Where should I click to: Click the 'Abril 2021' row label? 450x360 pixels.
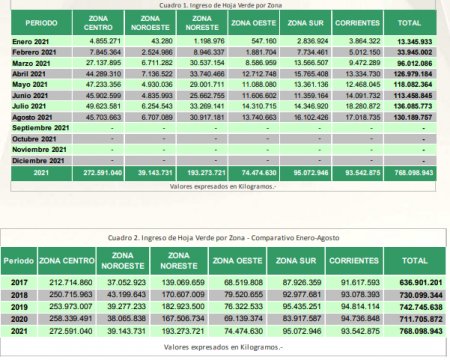click(x=29, y=74)
